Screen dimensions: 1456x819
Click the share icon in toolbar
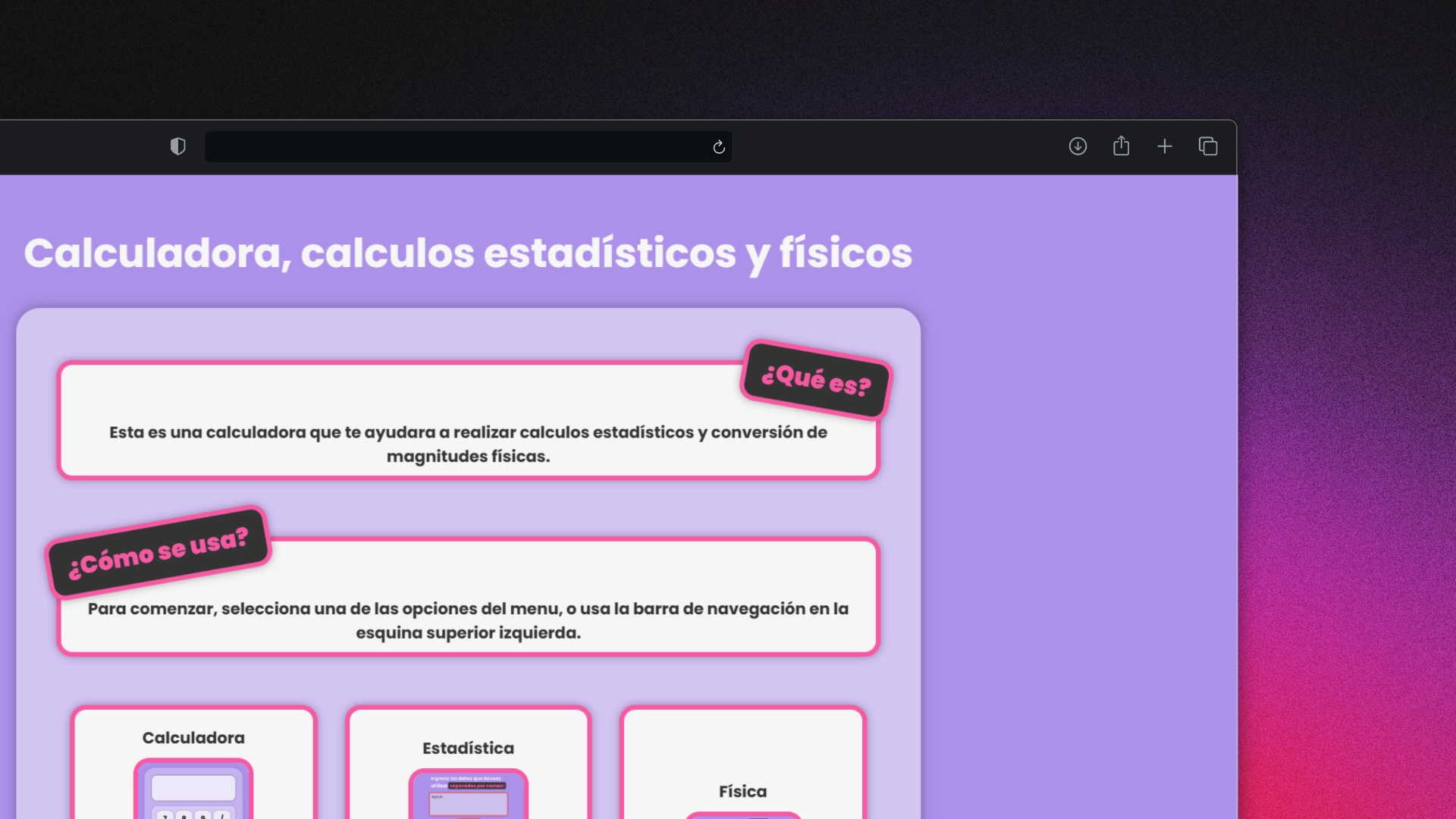coord(1121,146)
